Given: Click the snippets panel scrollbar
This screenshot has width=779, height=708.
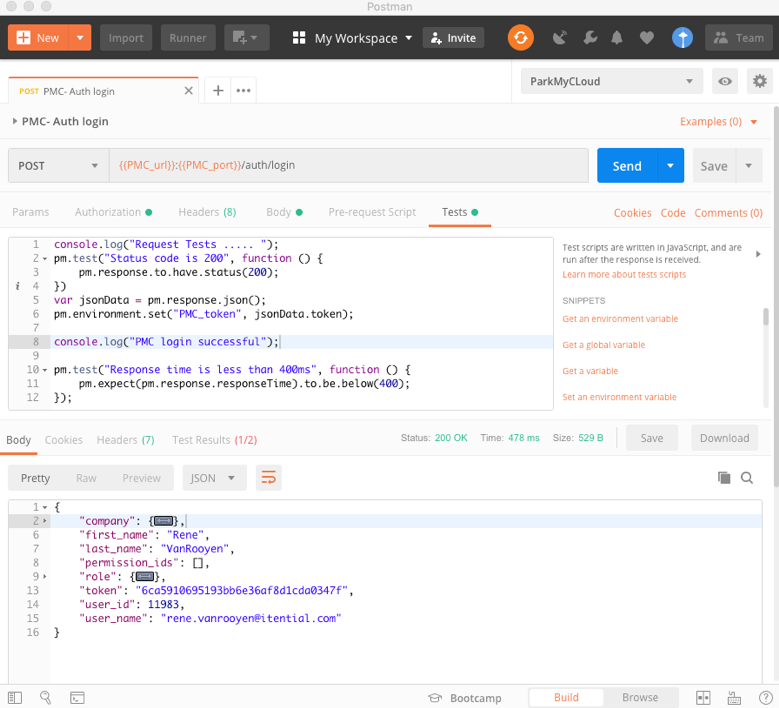Looking at the screenshot, I should pos(766,316).
